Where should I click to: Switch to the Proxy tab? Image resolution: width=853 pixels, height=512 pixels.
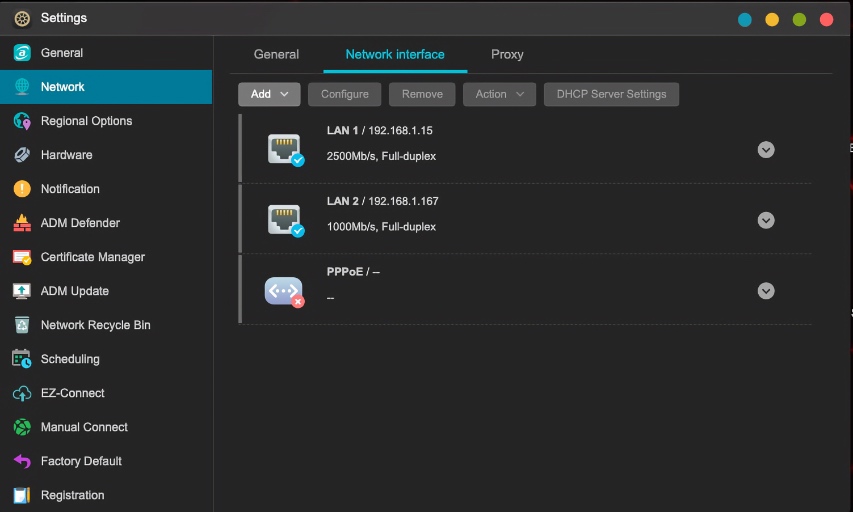click(x=507, y=54)
